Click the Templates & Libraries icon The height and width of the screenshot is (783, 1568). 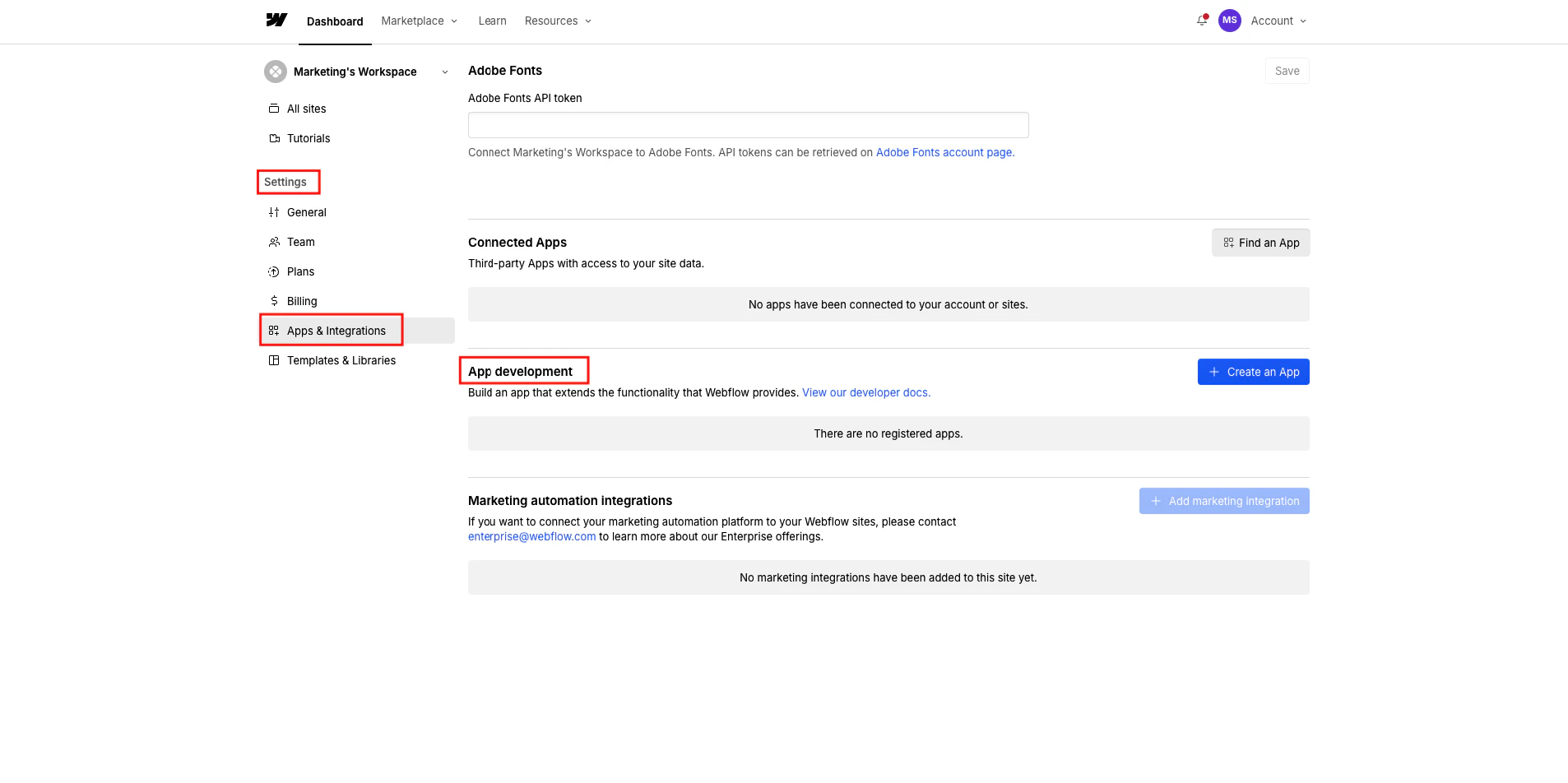(x=274, y=360)
